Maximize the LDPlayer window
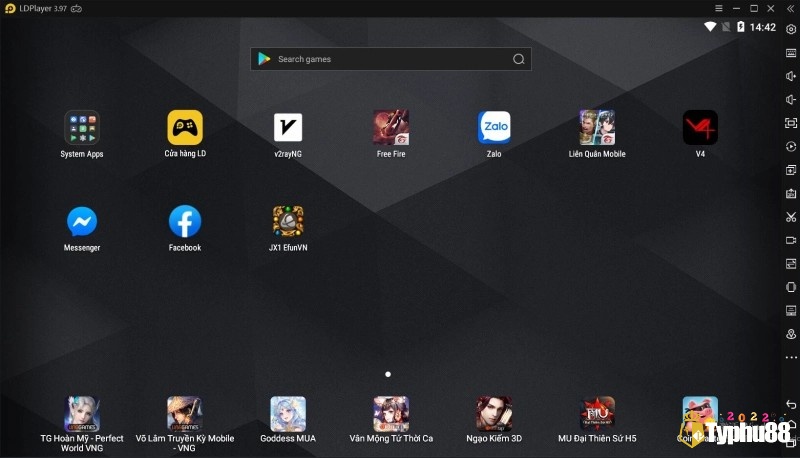800x458 pixels. tap(754, 8)
